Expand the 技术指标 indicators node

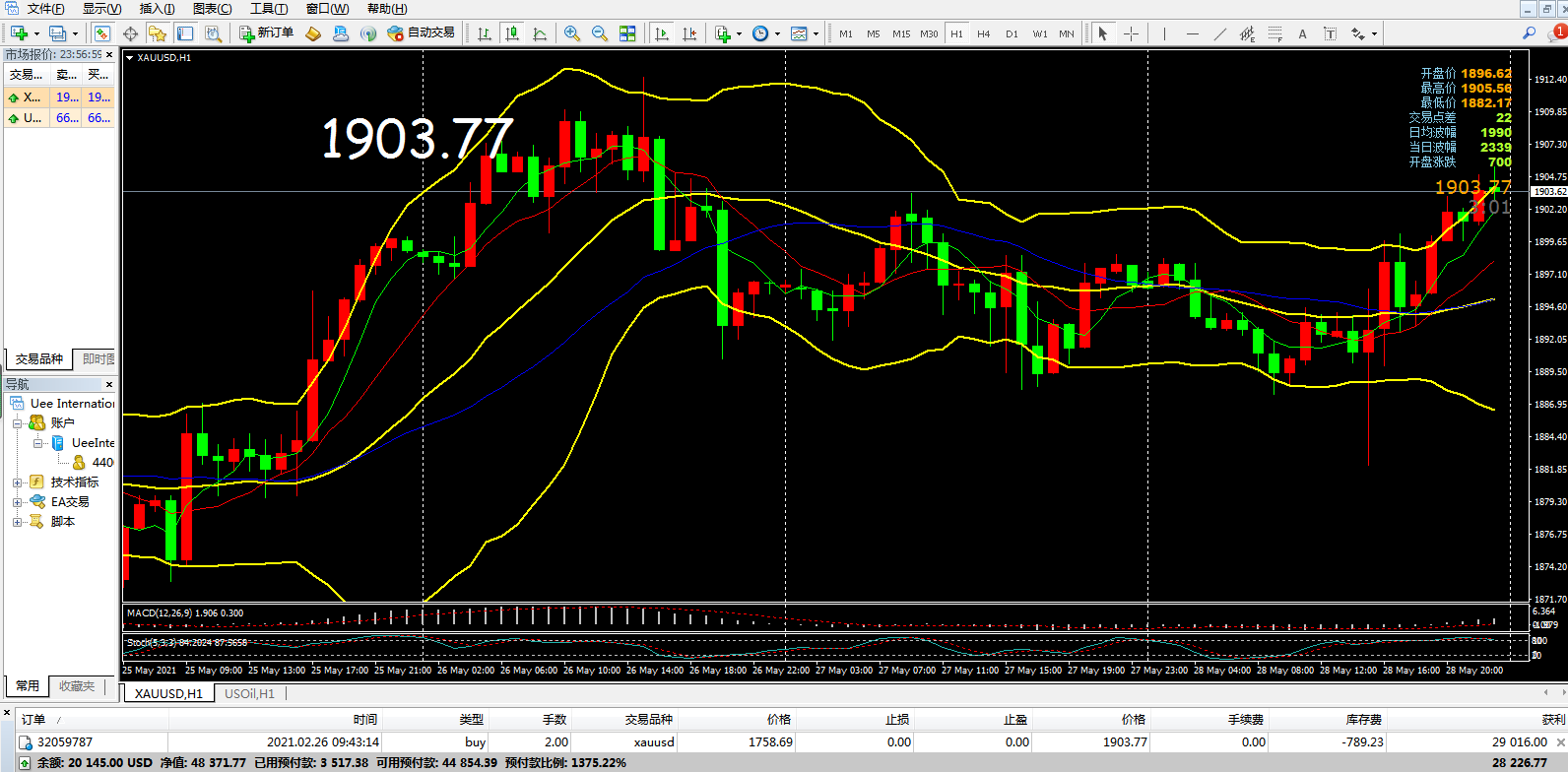point(17,482)
